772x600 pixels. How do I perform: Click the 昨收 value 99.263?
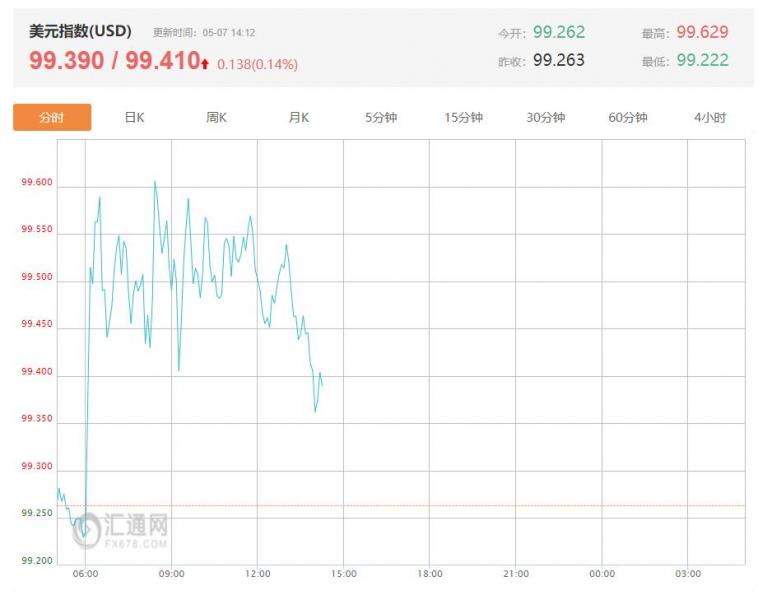(559, 60)
